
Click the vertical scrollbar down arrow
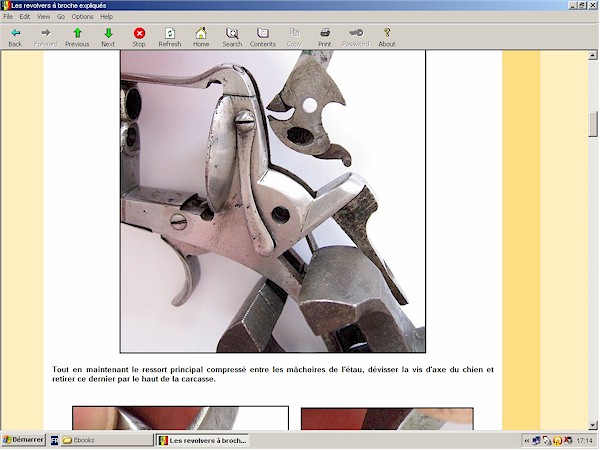tap(593, 424)
